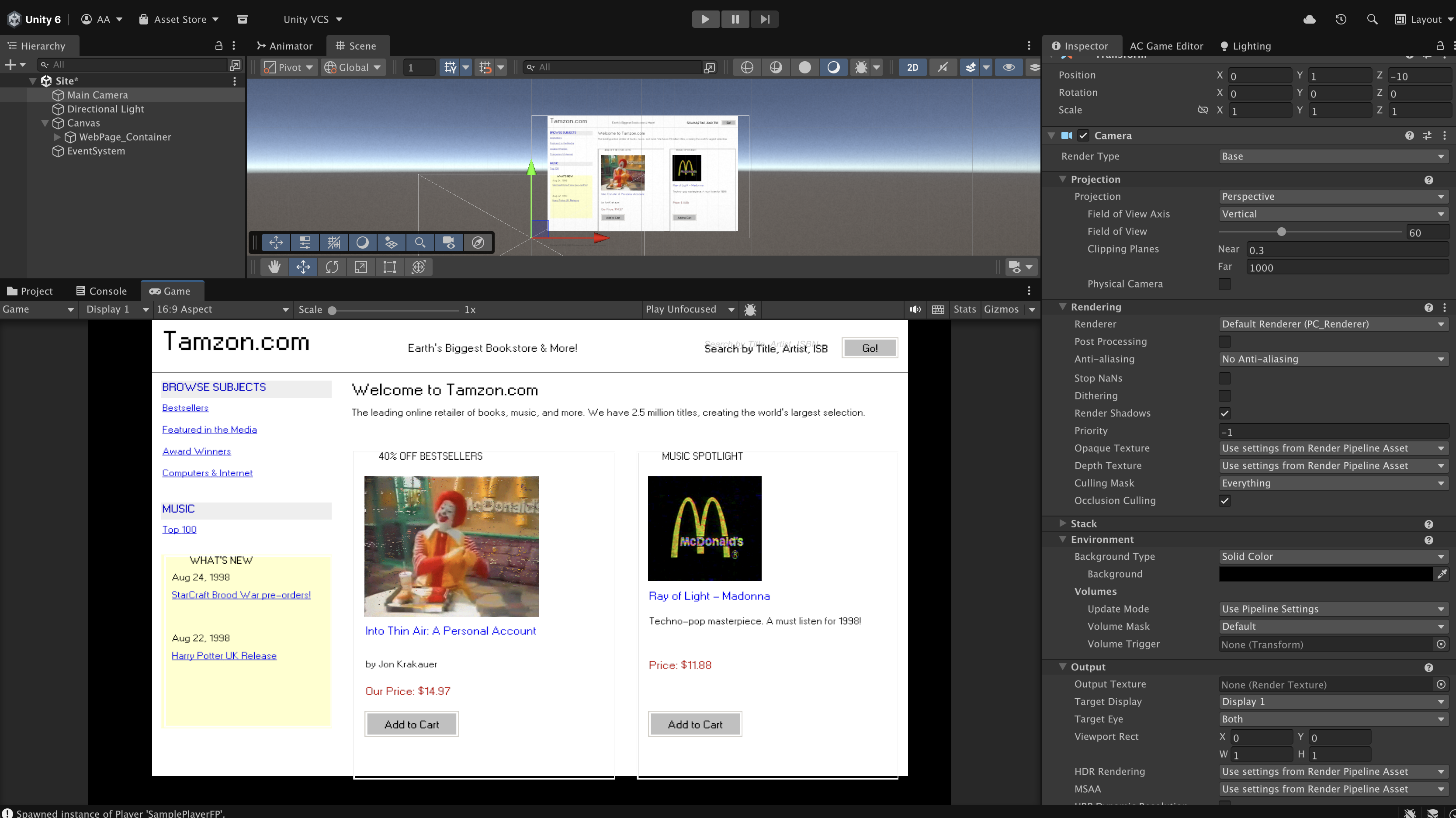Click the Game view mute audio icon
Viewport: 1456px width, 818px height.
click(x=915, y=309)
